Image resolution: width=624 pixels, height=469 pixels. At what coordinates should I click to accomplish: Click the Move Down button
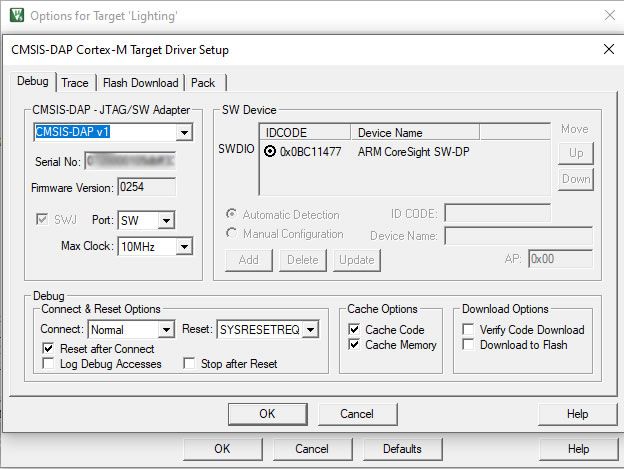[x=576, y=179]
